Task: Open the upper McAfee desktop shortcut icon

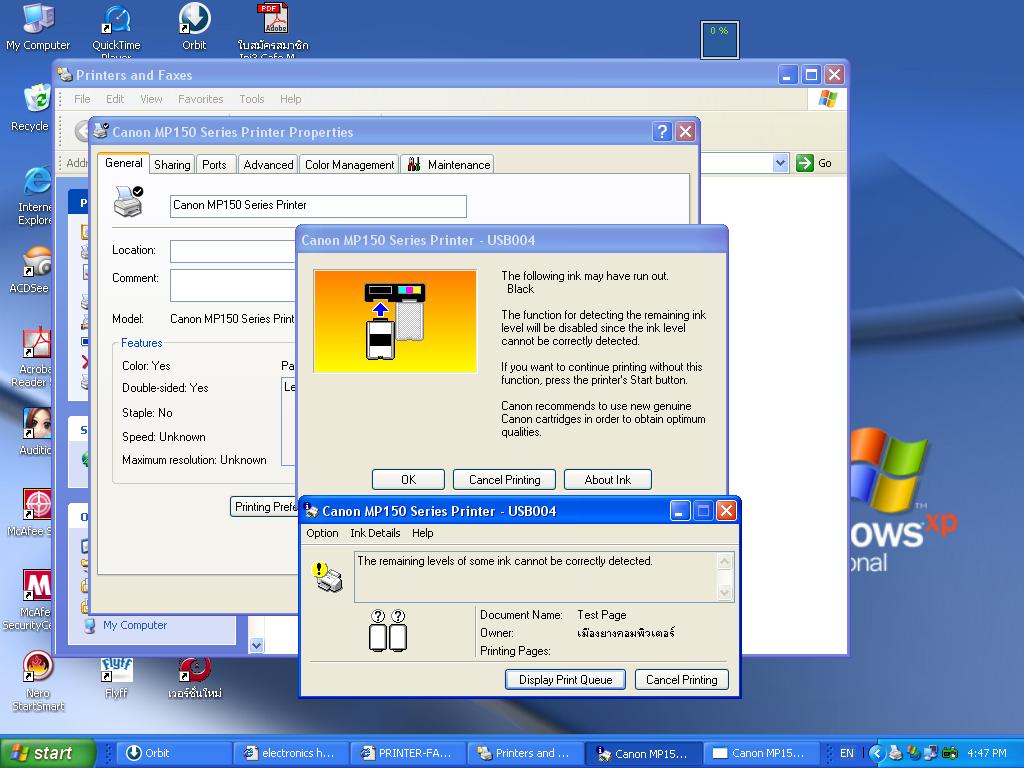Action: (31, 512)
